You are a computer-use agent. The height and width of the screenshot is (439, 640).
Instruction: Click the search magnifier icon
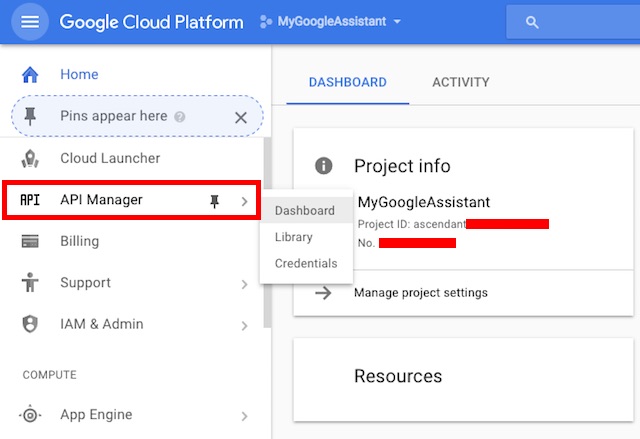click(532, 22)
